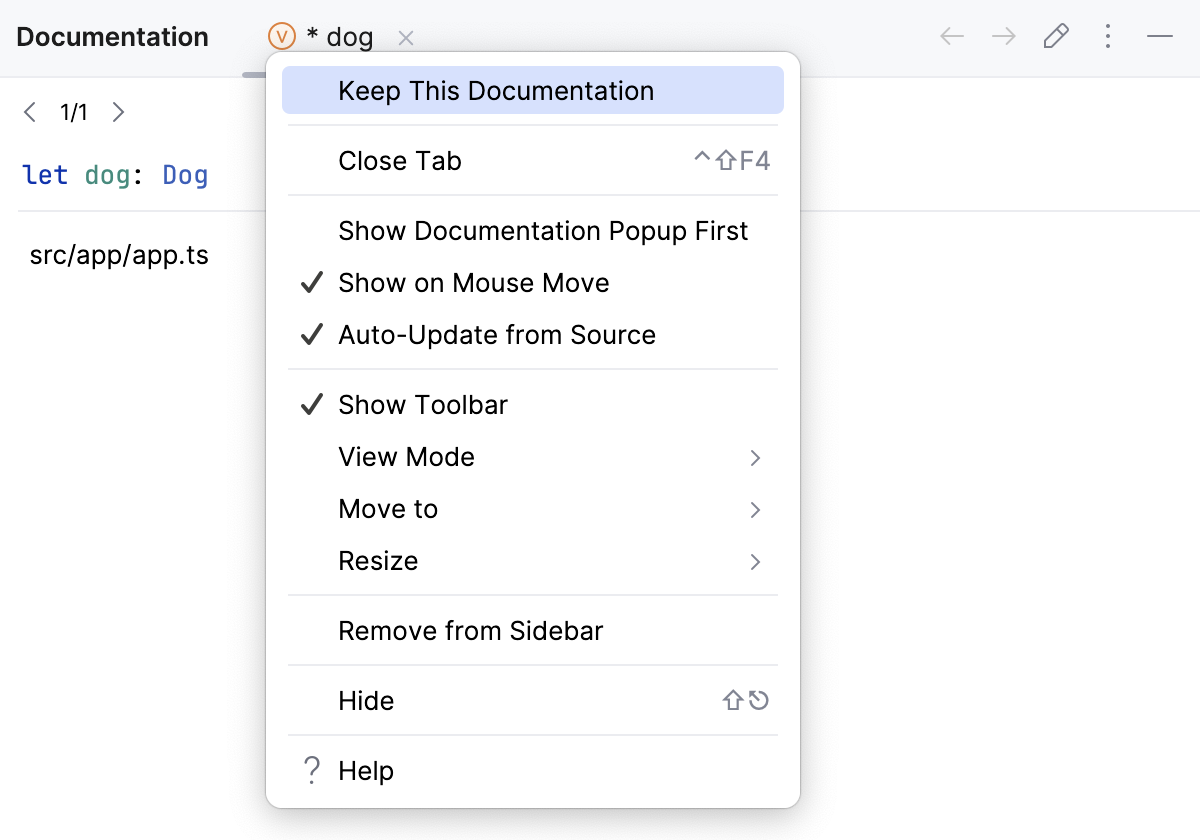Expand the View Mode submenu

tap(406, 457)
